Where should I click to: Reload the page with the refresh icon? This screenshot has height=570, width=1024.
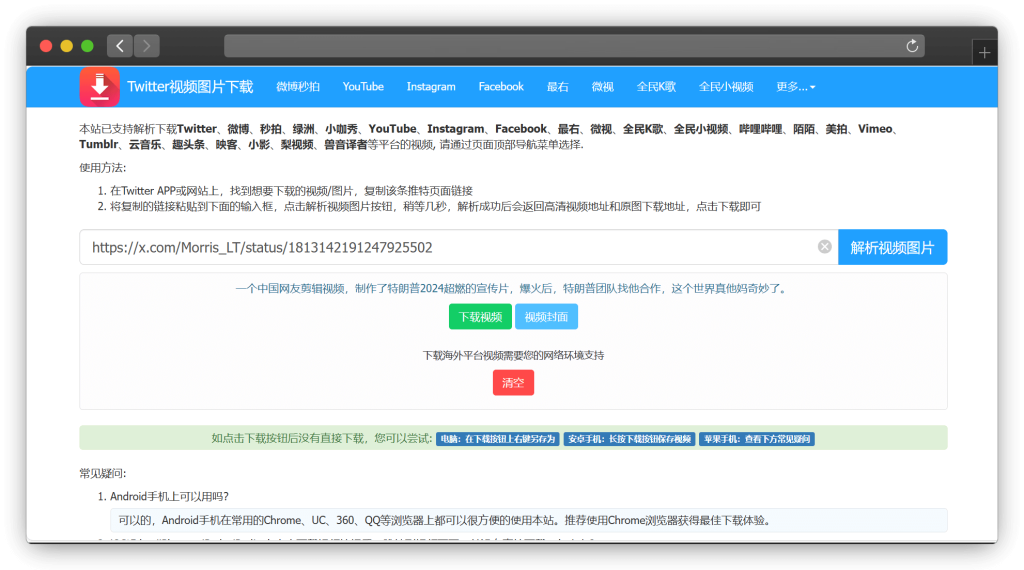pyautogui.click(x=912, y=46)
